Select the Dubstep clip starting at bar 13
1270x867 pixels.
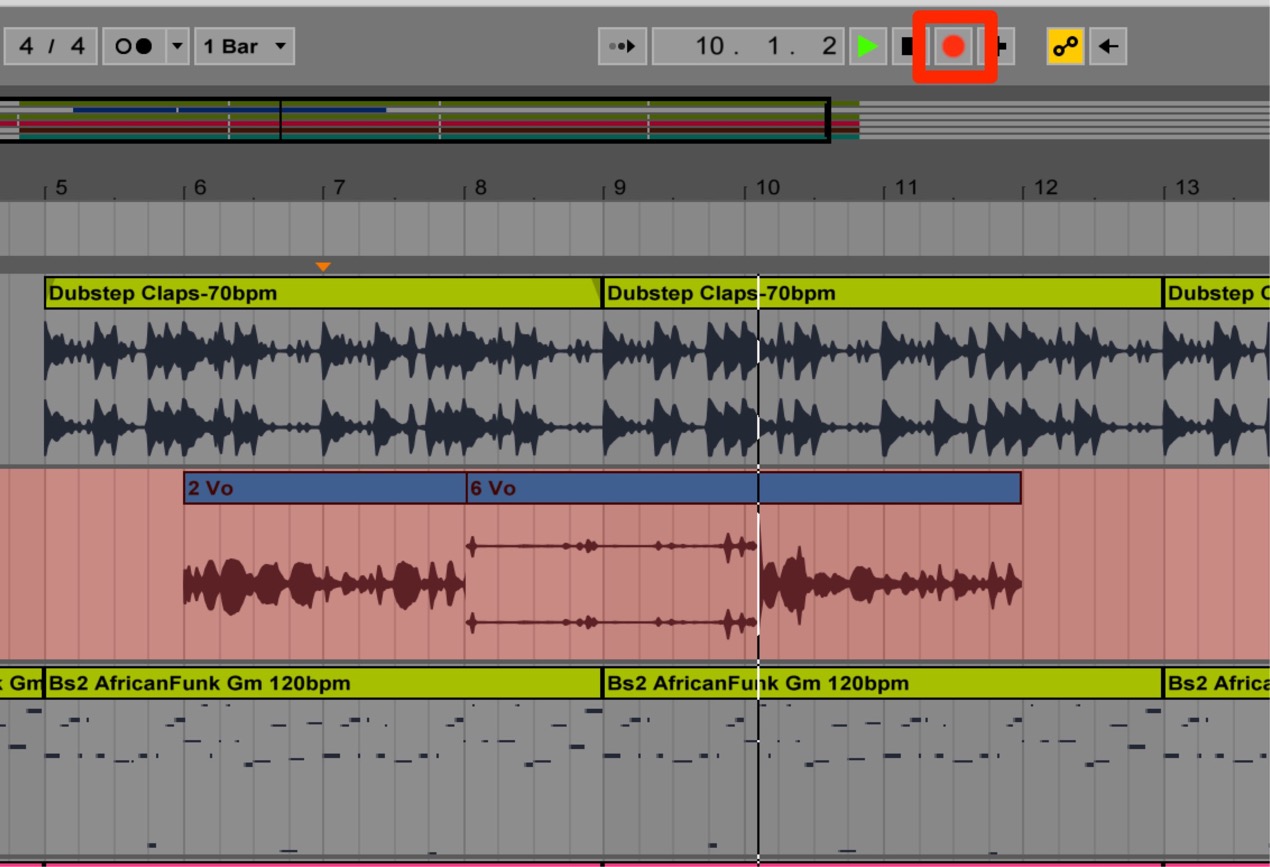[1217, 293]
